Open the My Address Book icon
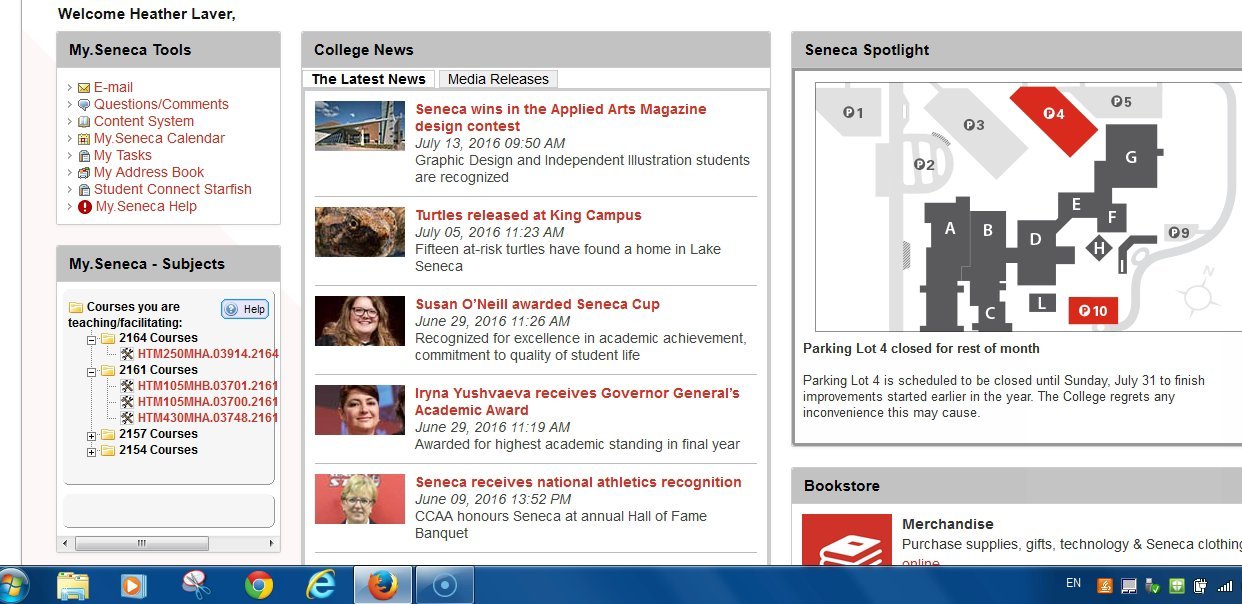Viewport: 1242px width, 604px height. pos(84,172)
